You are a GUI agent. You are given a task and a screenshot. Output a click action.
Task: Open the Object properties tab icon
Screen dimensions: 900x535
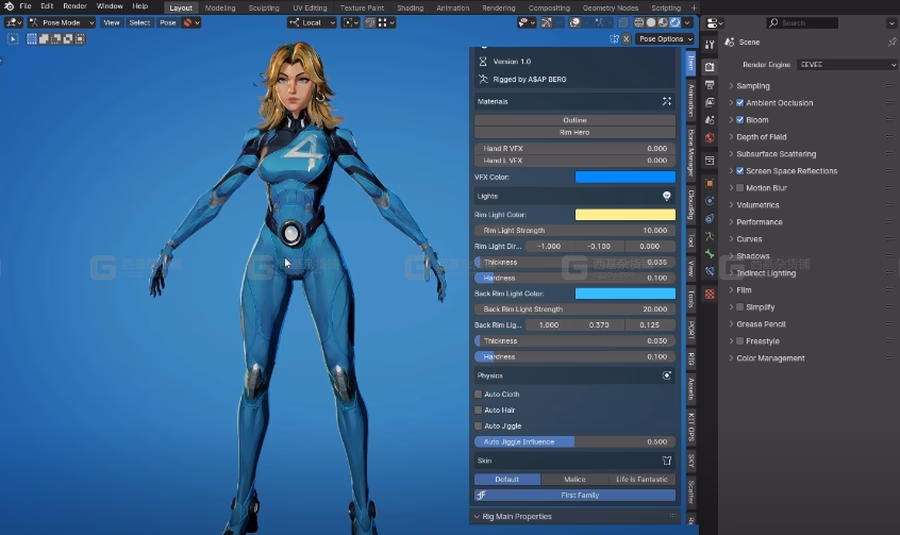click(710, 183)
